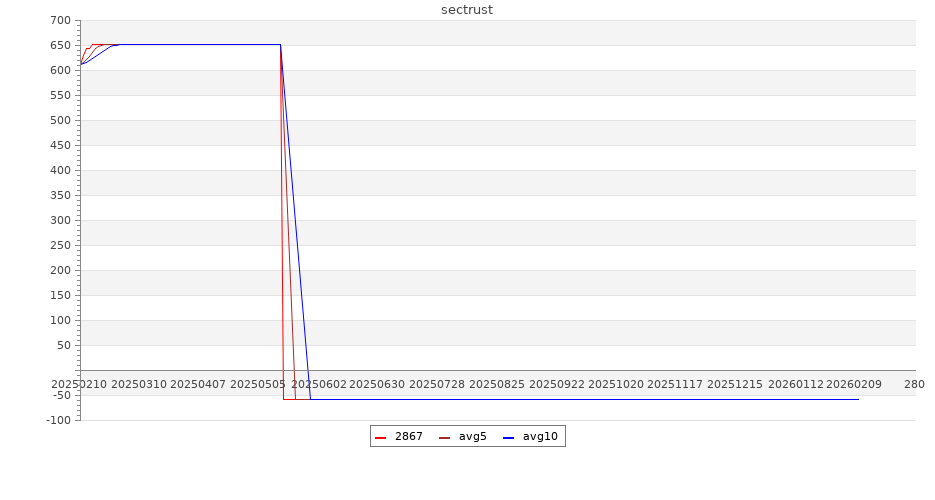Select the avg10 legend label
The image size is (935, 500).
(x=540, y=437)
